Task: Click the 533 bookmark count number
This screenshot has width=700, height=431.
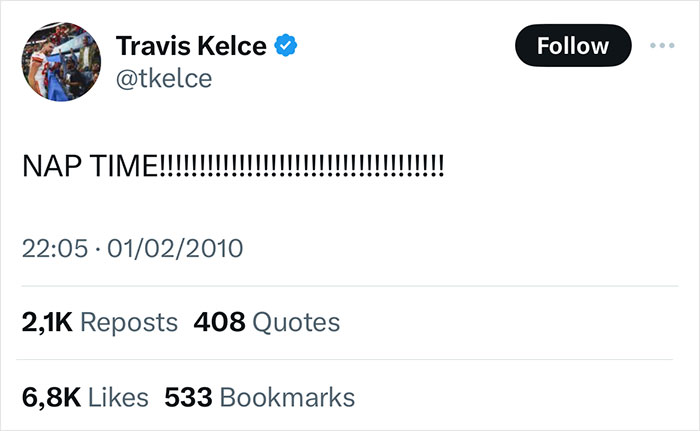Action: click(x=187, y=396)
